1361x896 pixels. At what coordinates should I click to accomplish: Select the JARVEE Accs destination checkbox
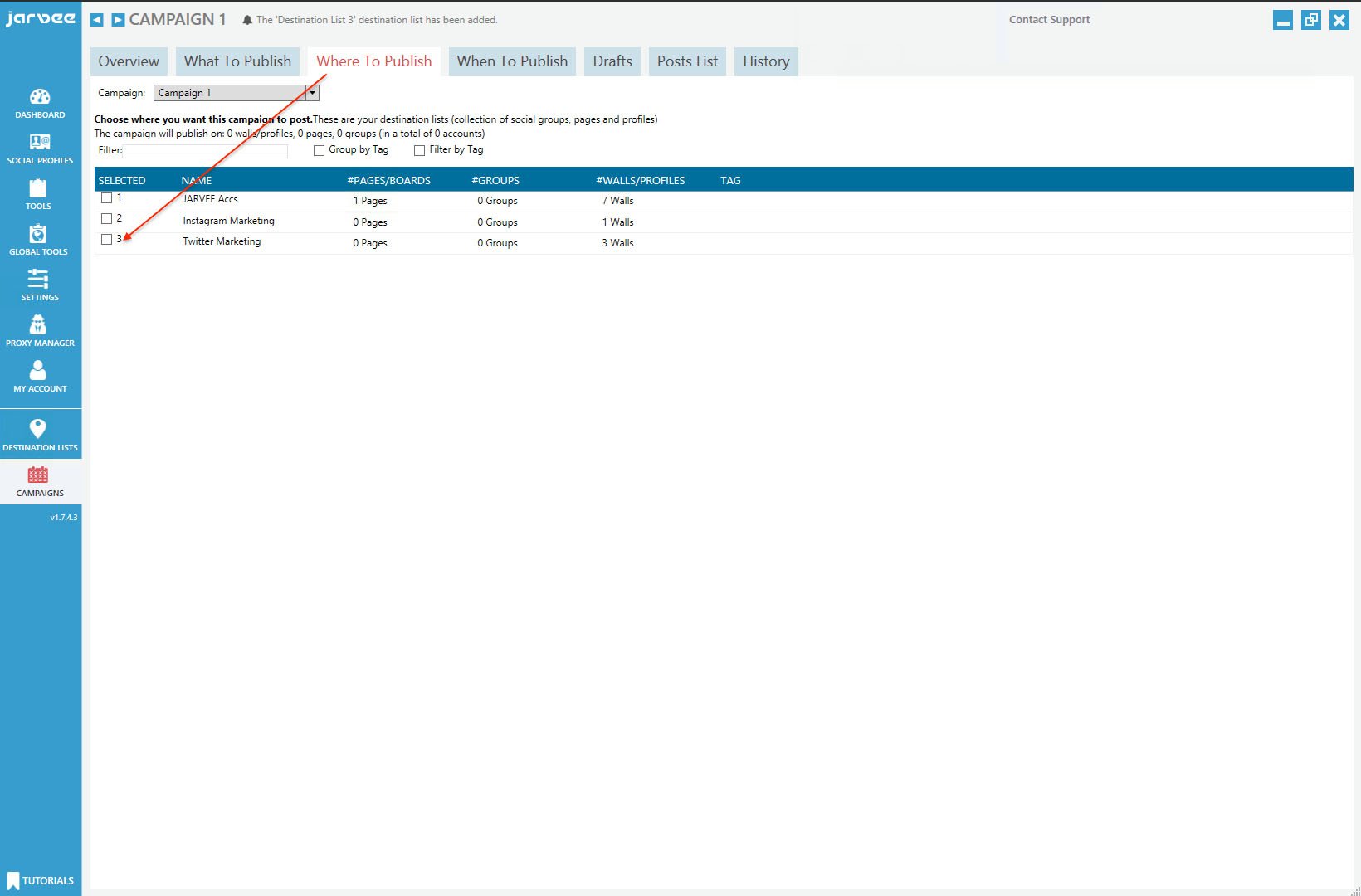point(106,198)
